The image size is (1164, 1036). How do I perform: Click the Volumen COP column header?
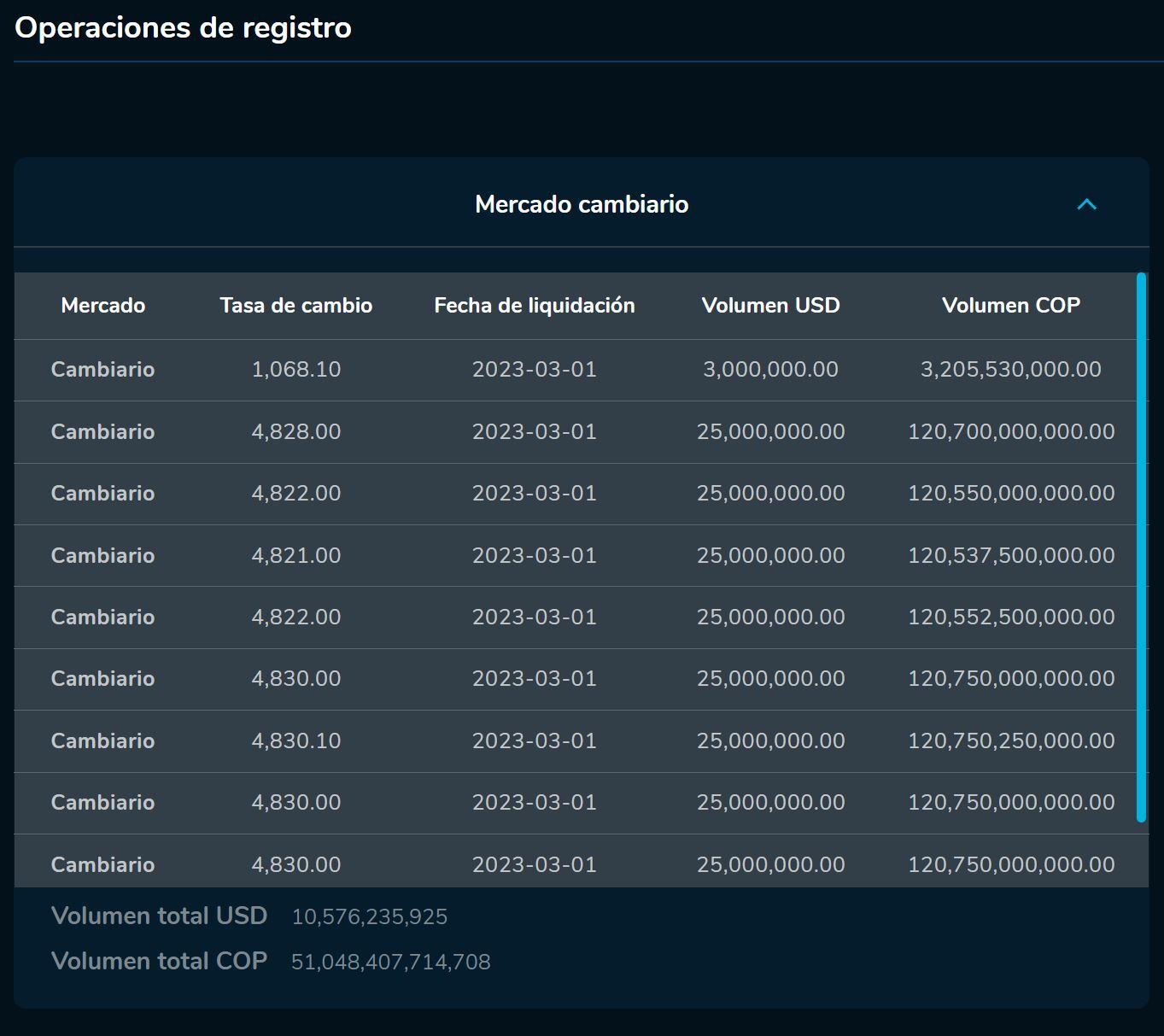(1010, 306)
